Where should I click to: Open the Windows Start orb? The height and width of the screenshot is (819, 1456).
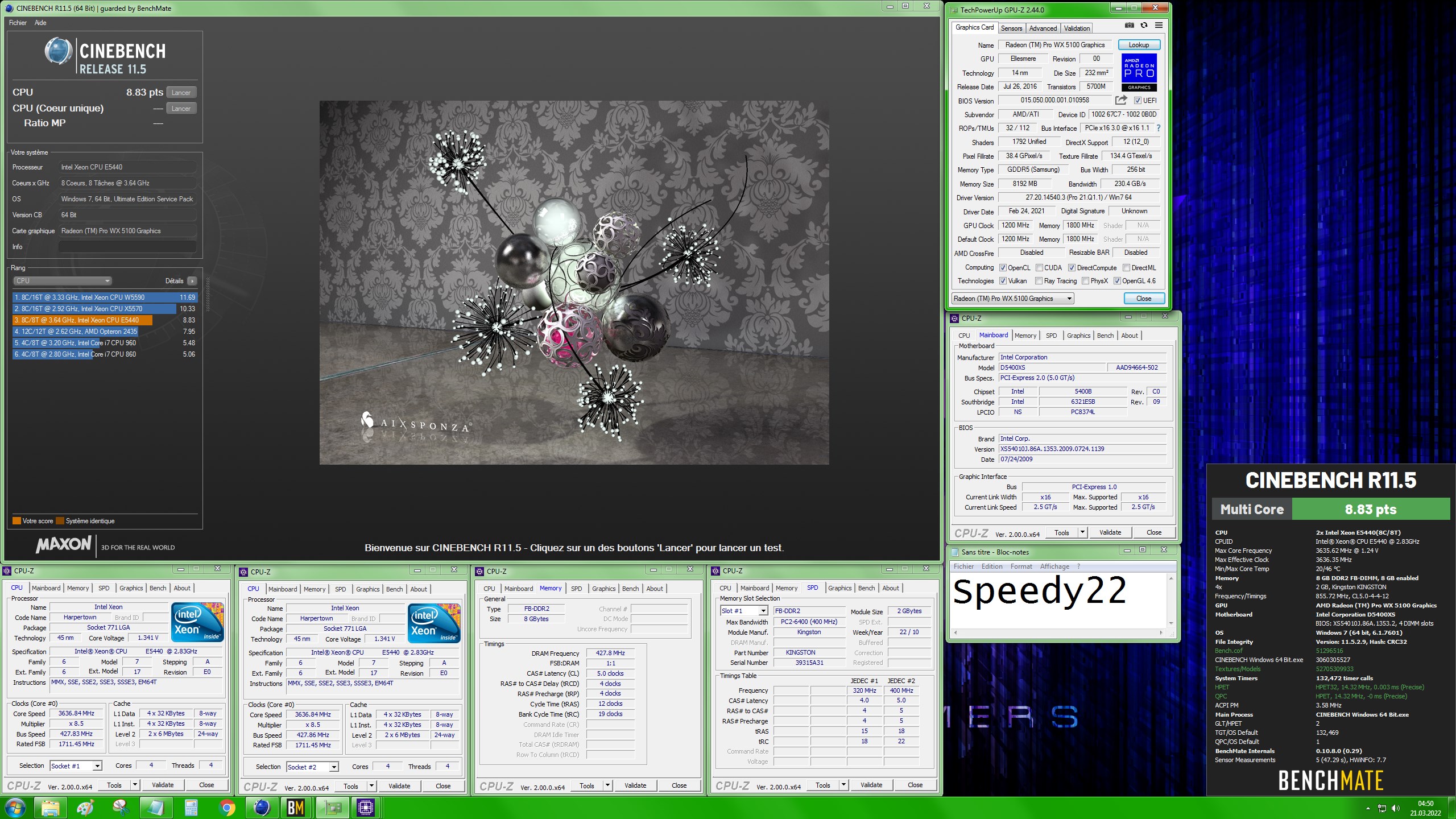click(15, 808)
